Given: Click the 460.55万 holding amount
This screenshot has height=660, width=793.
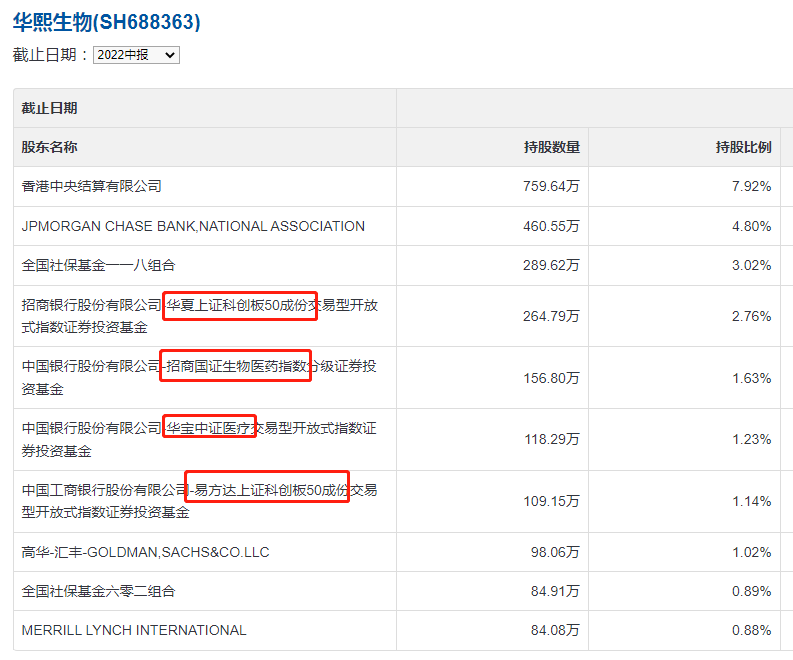Looking at the screenshot, I should coord(551,226).
